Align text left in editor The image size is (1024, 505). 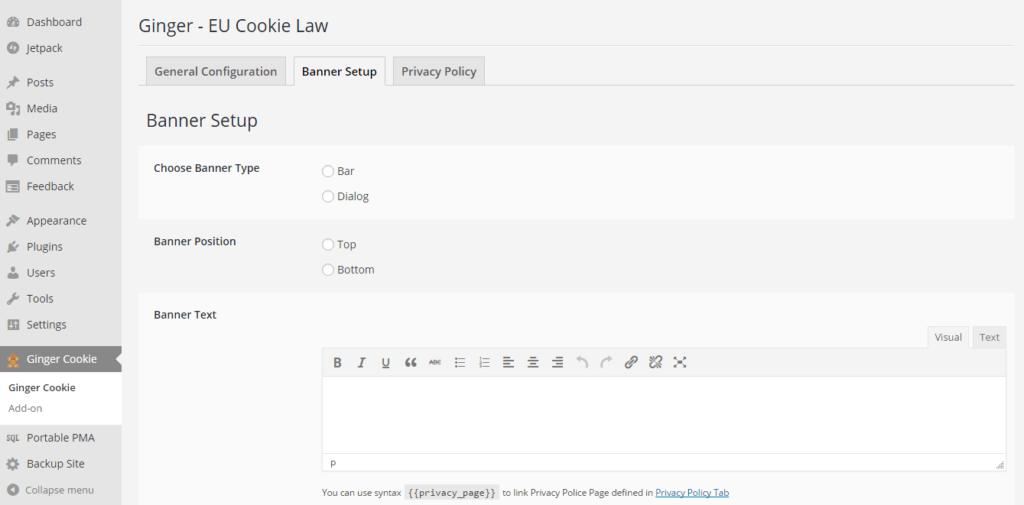[509, 363]
